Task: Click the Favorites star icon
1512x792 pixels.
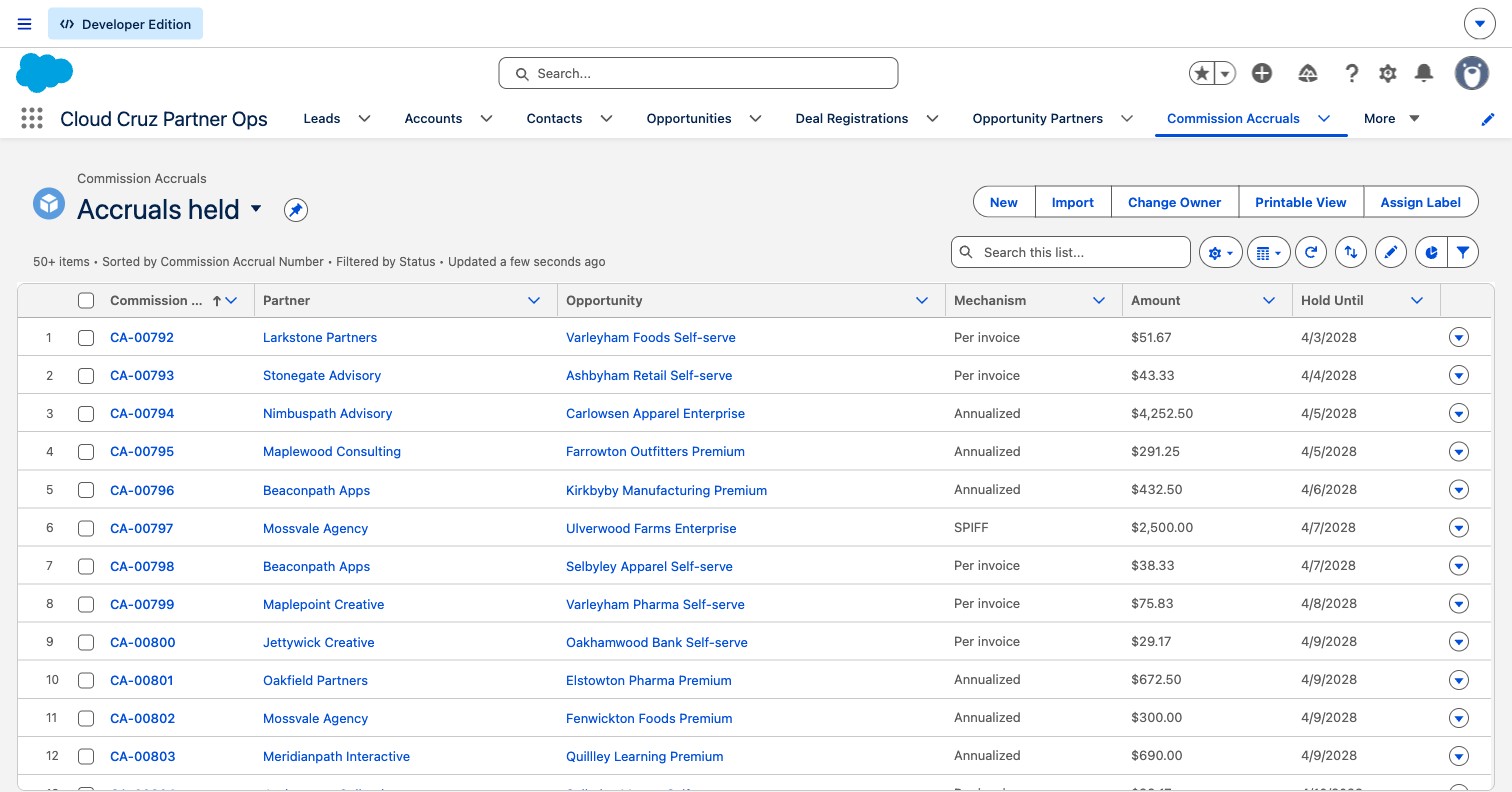Action: tap(1202, 73)
